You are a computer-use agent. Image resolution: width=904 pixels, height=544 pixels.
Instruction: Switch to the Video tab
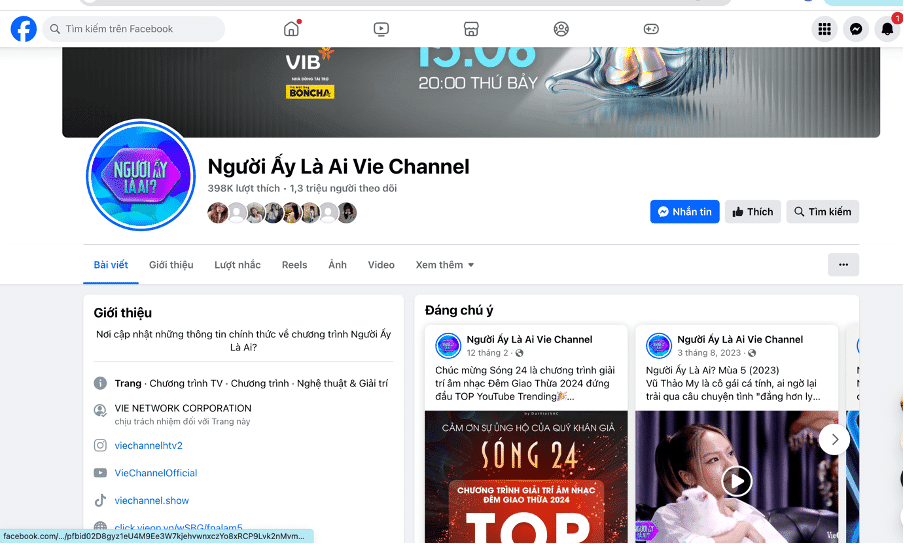[x=381, y=265]
